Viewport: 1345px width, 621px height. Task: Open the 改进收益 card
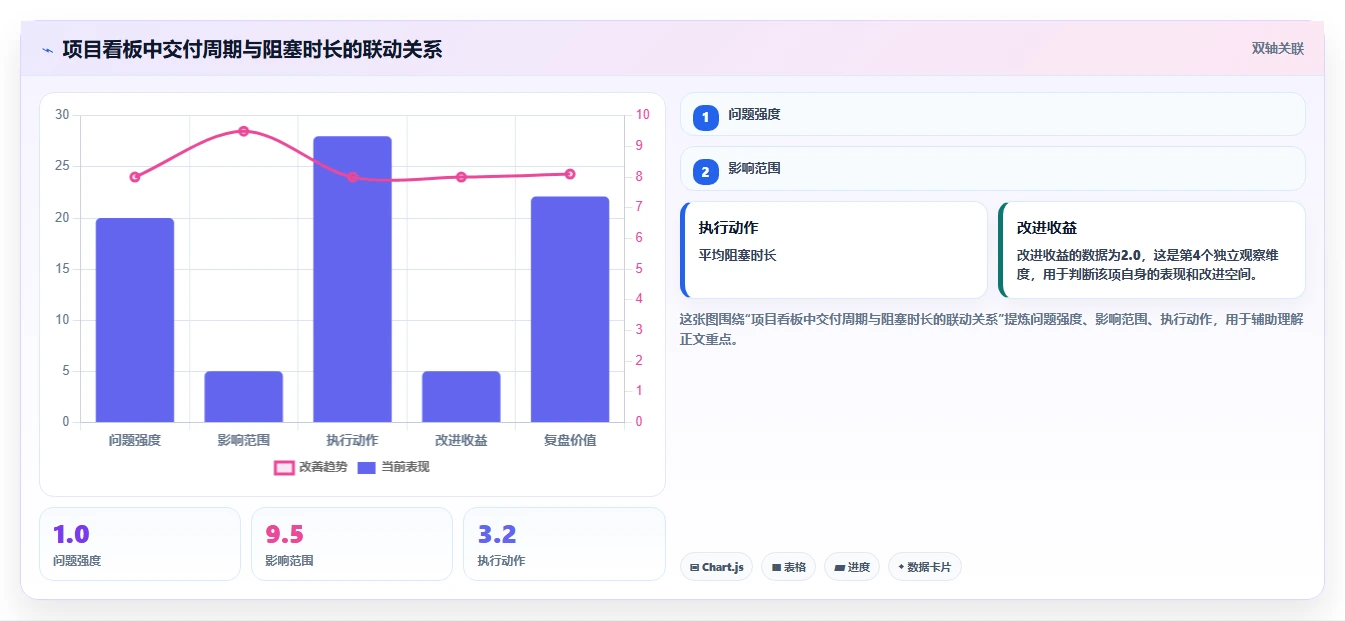pos(1152,250)
